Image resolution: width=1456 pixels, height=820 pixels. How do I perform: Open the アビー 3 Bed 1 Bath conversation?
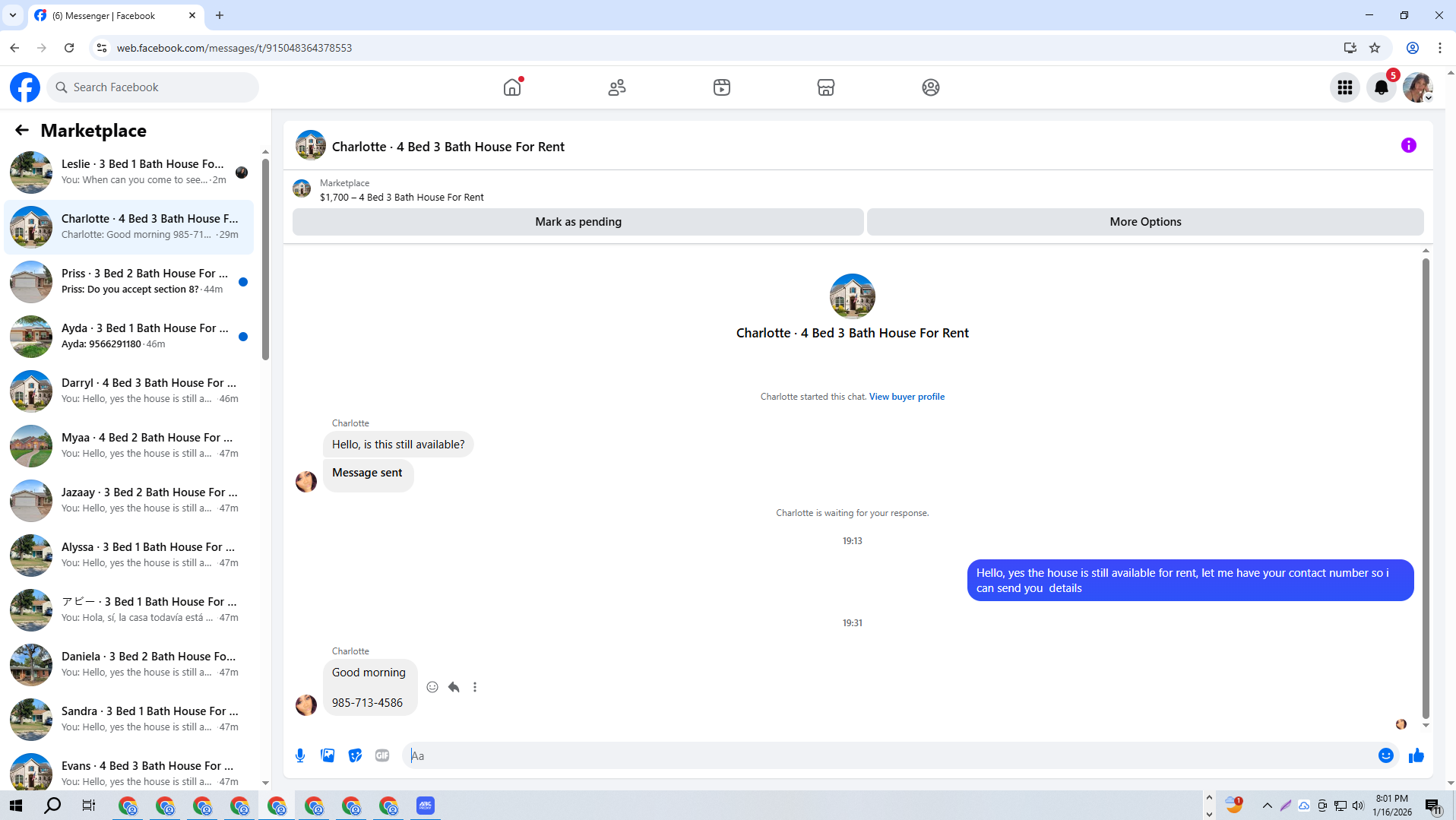[x=129, y=609]
